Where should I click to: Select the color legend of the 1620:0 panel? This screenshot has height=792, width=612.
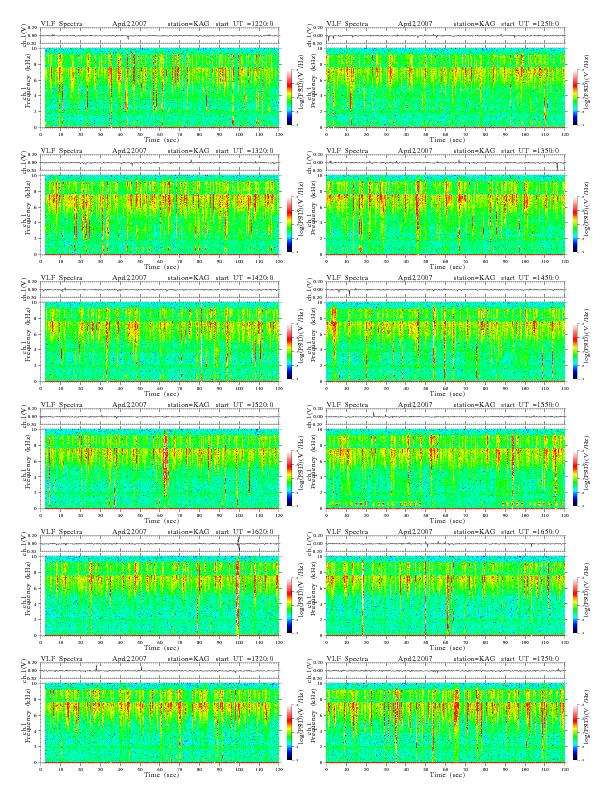pos(289,605)
